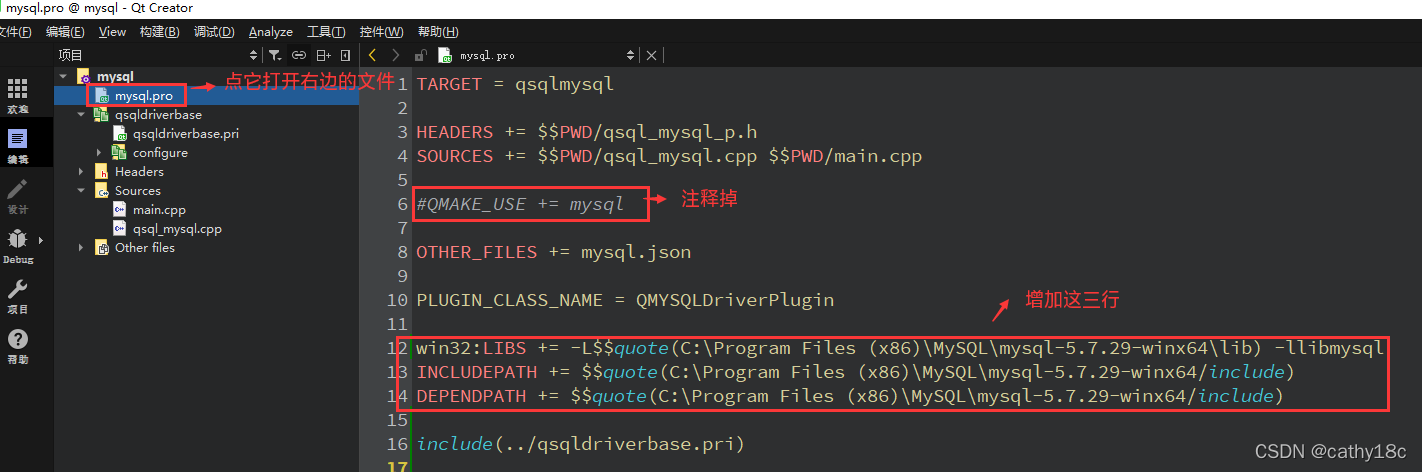Click line number 10 in gutter

398,300
